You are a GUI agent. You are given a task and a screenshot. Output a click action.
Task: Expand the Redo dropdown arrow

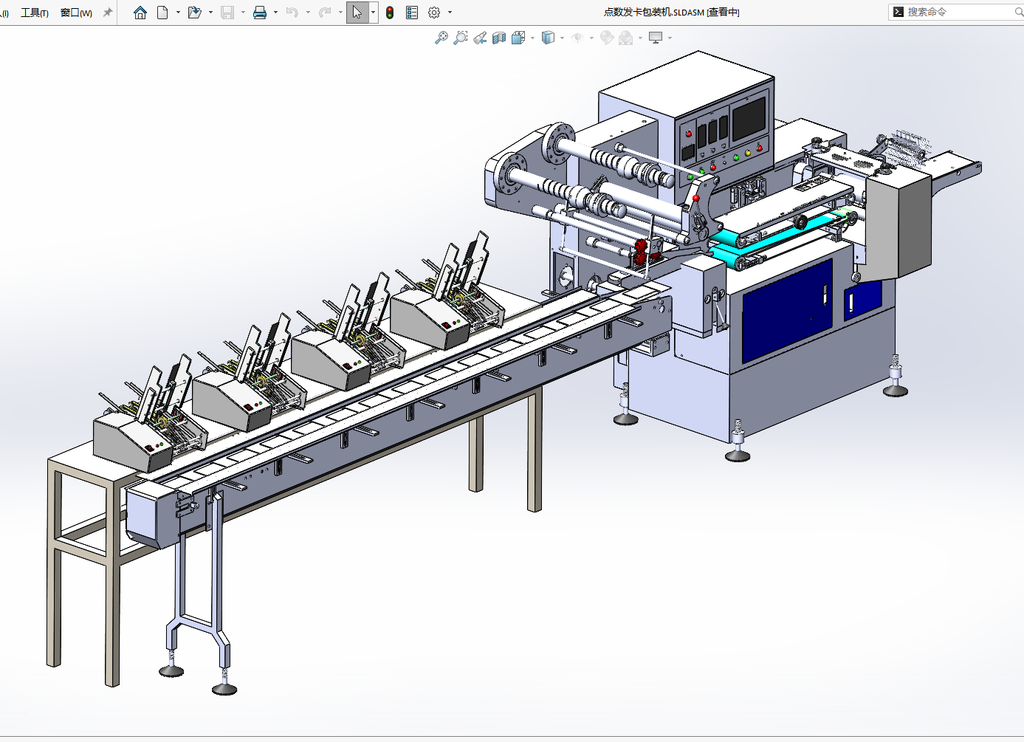pos(340,12)
